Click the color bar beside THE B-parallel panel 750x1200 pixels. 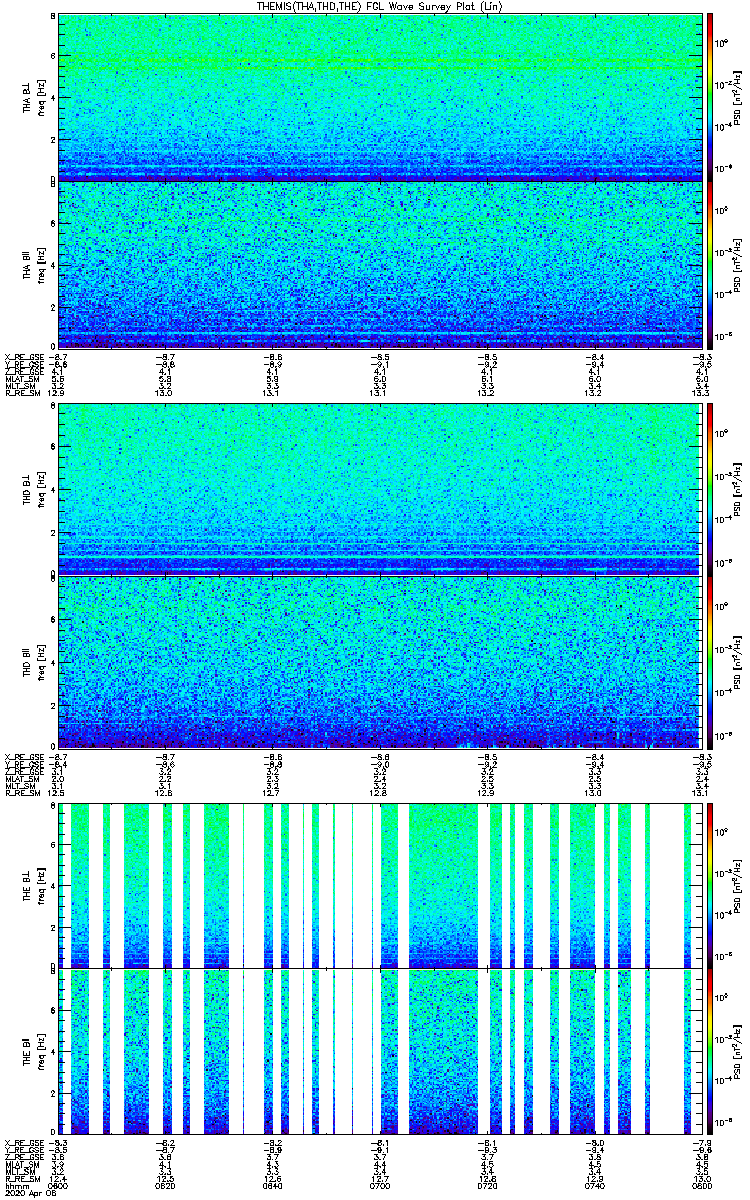(710, 1051)
